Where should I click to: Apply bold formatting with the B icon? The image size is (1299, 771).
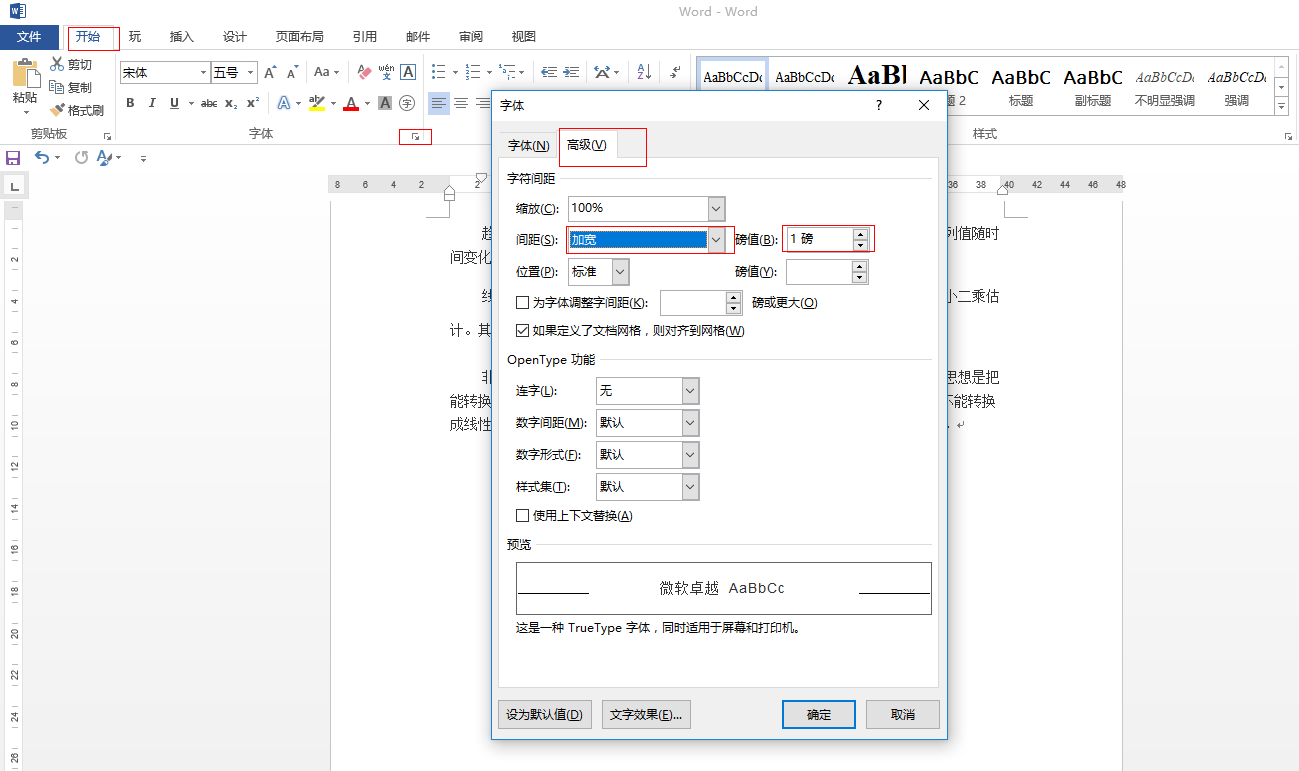[x=130, y=103]
